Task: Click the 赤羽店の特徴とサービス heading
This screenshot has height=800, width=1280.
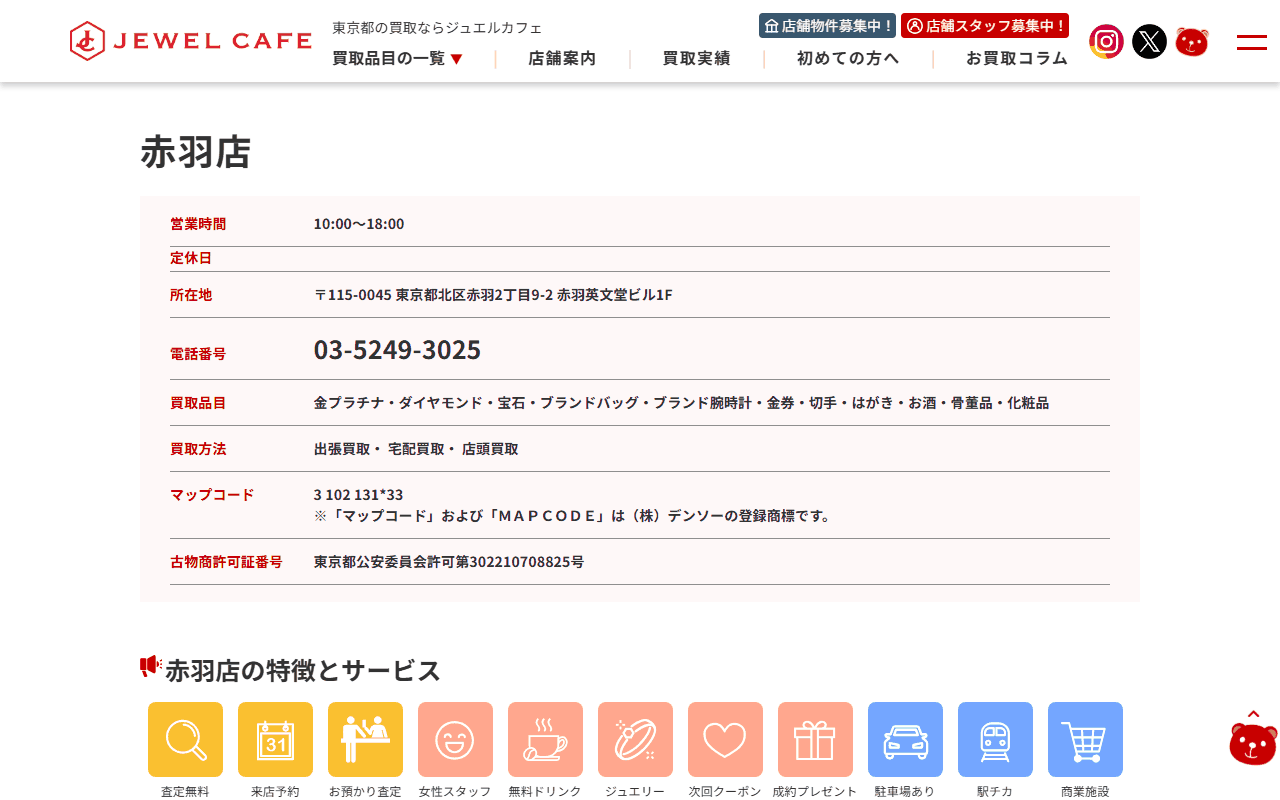Action: tap(303, 670)
